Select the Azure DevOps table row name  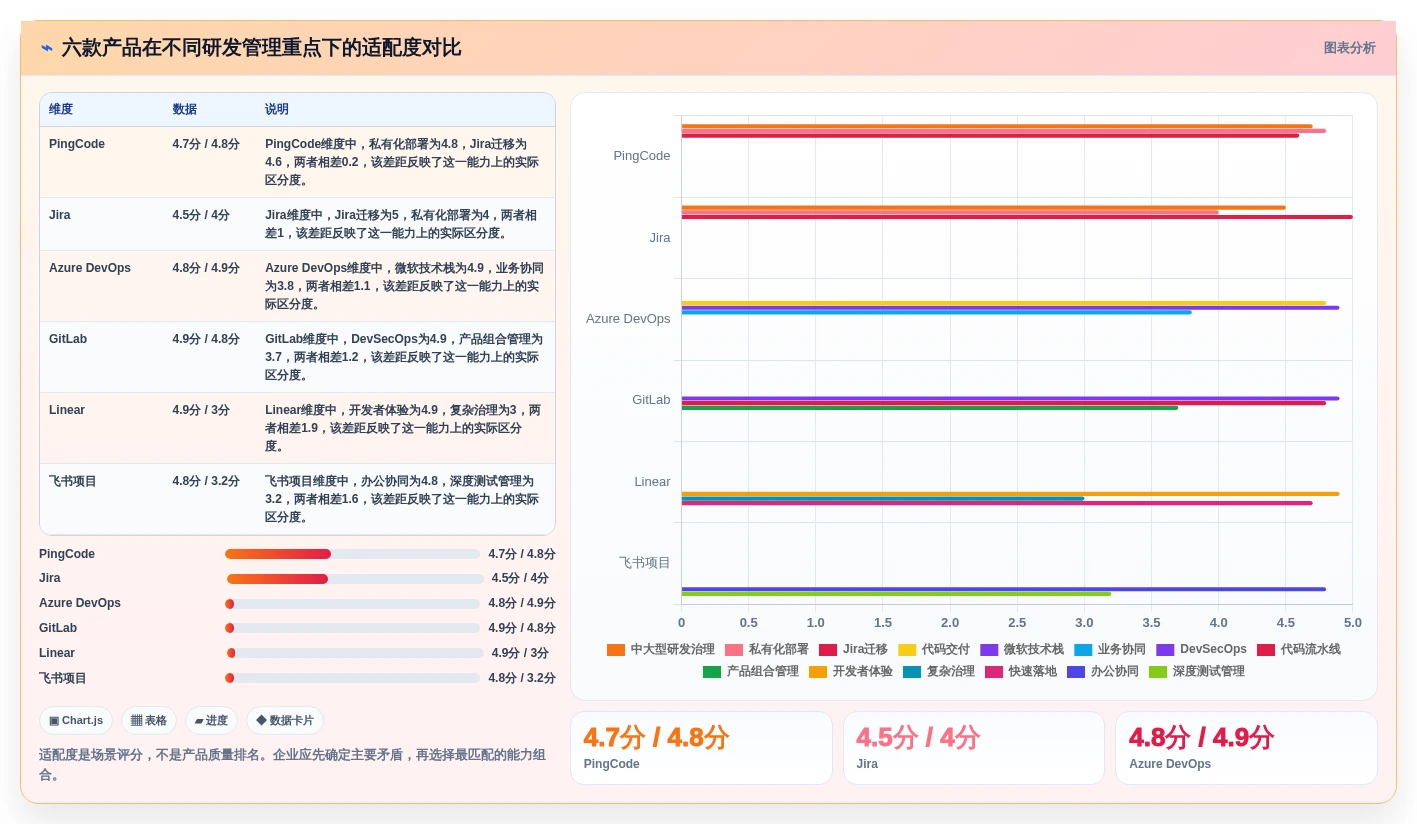point(90,268)
